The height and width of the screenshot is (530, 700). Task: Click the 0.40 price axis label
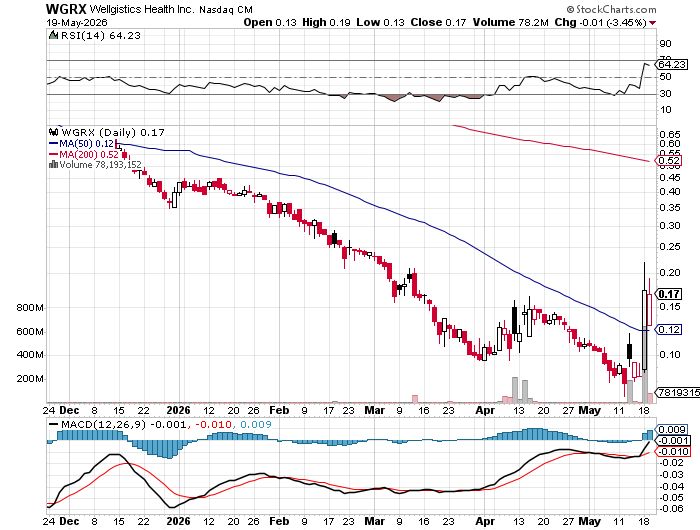coord(670,192)
